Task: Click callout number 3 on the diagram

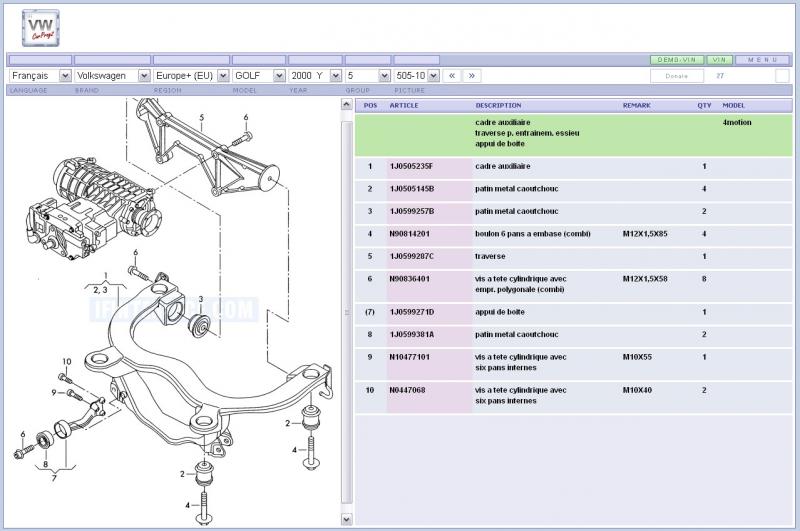Action: tap(201, 299)
